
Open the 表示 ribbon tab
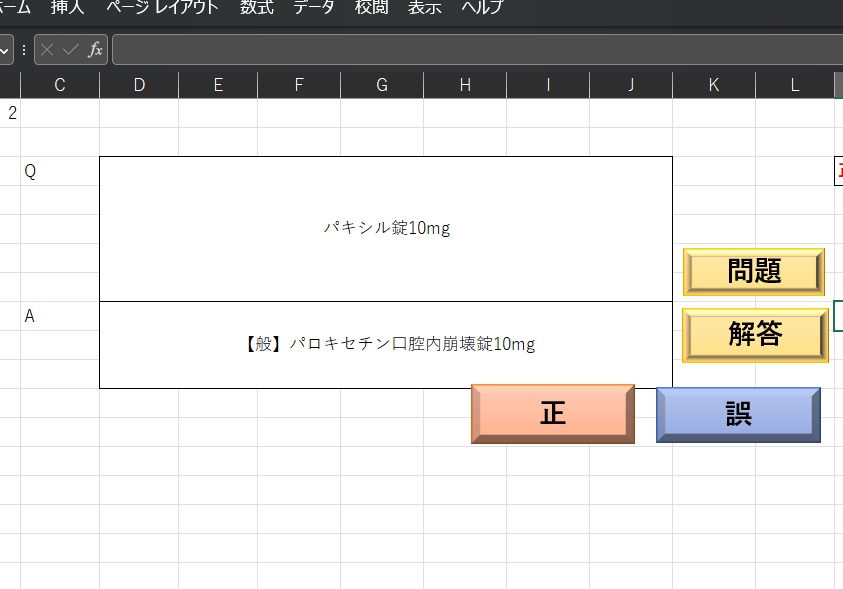click(x=424, y=7)
